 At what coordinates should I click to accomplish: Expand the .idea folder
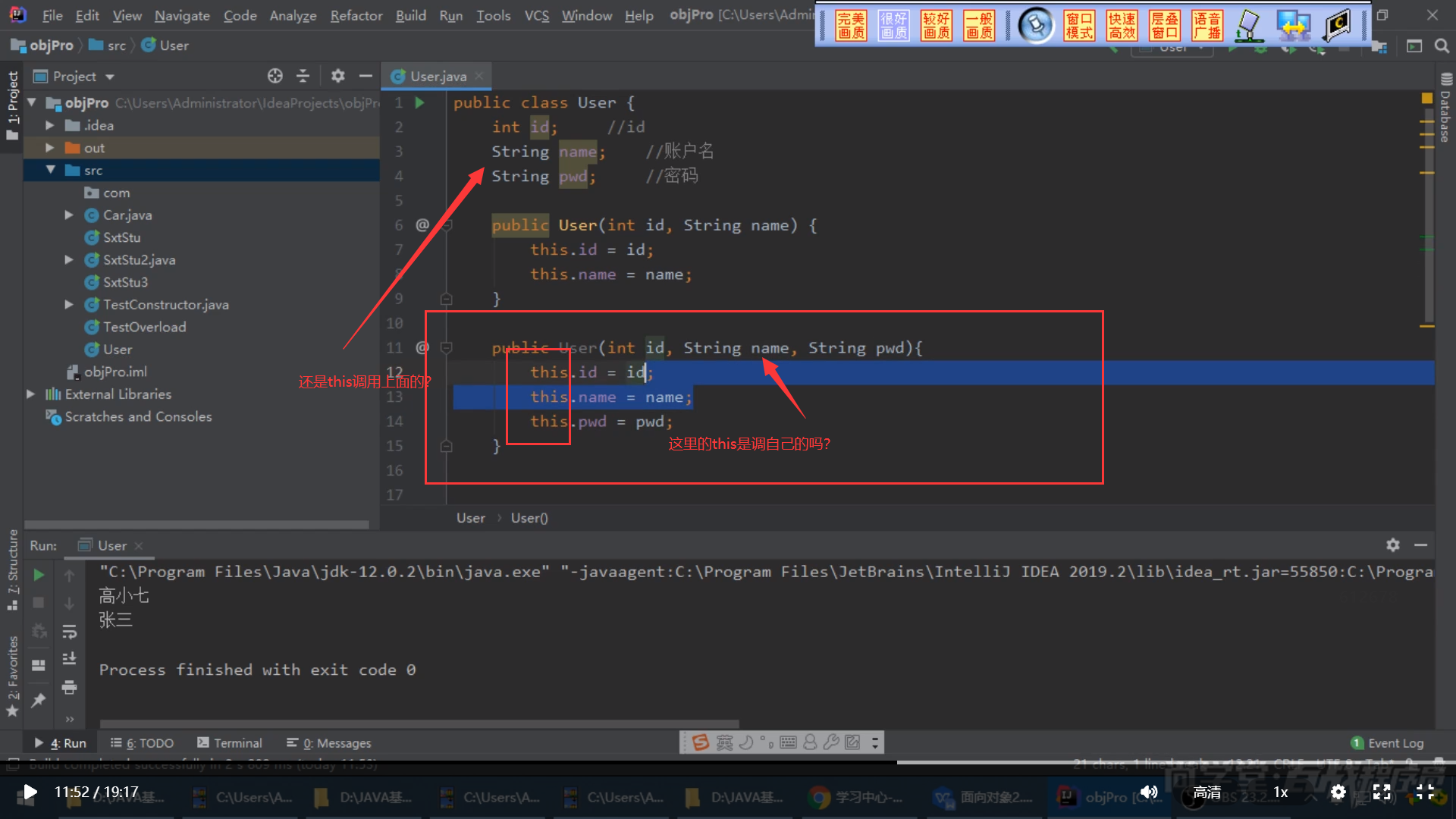pyautogui.click(x=50, y=125)
